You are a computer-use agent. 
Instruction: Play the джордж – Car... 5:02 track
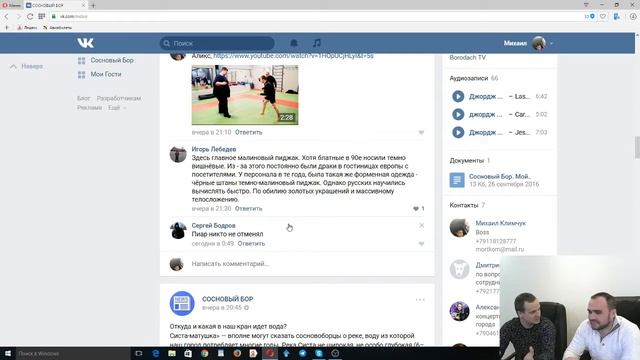[x=458, y=114]
